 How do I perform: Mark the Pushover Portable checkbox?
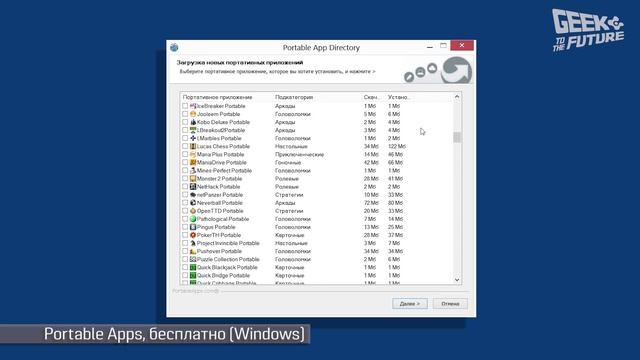185,251
